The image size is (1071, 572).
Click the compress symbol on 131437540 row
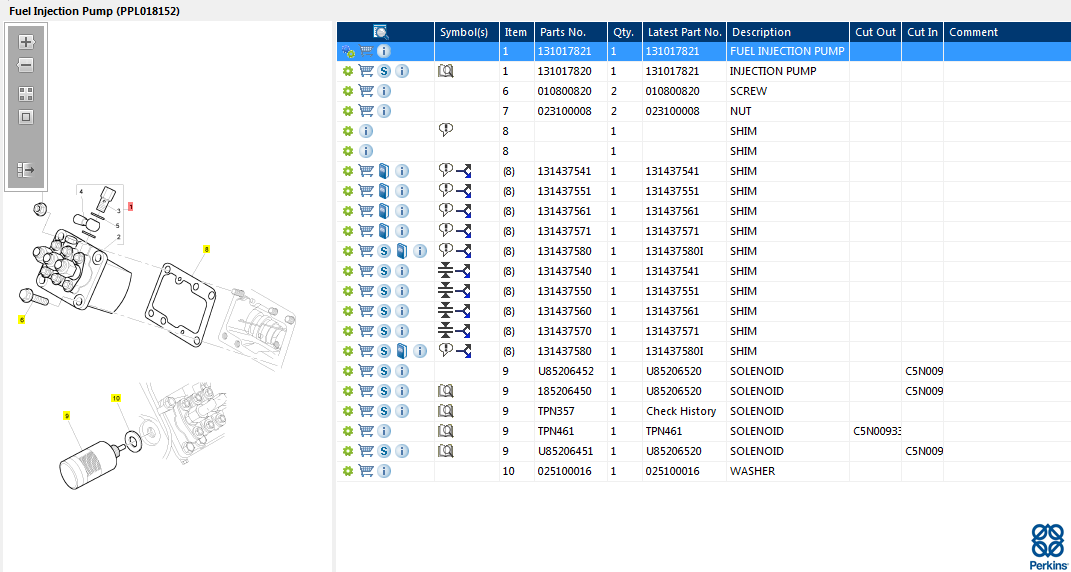[446, 271]
